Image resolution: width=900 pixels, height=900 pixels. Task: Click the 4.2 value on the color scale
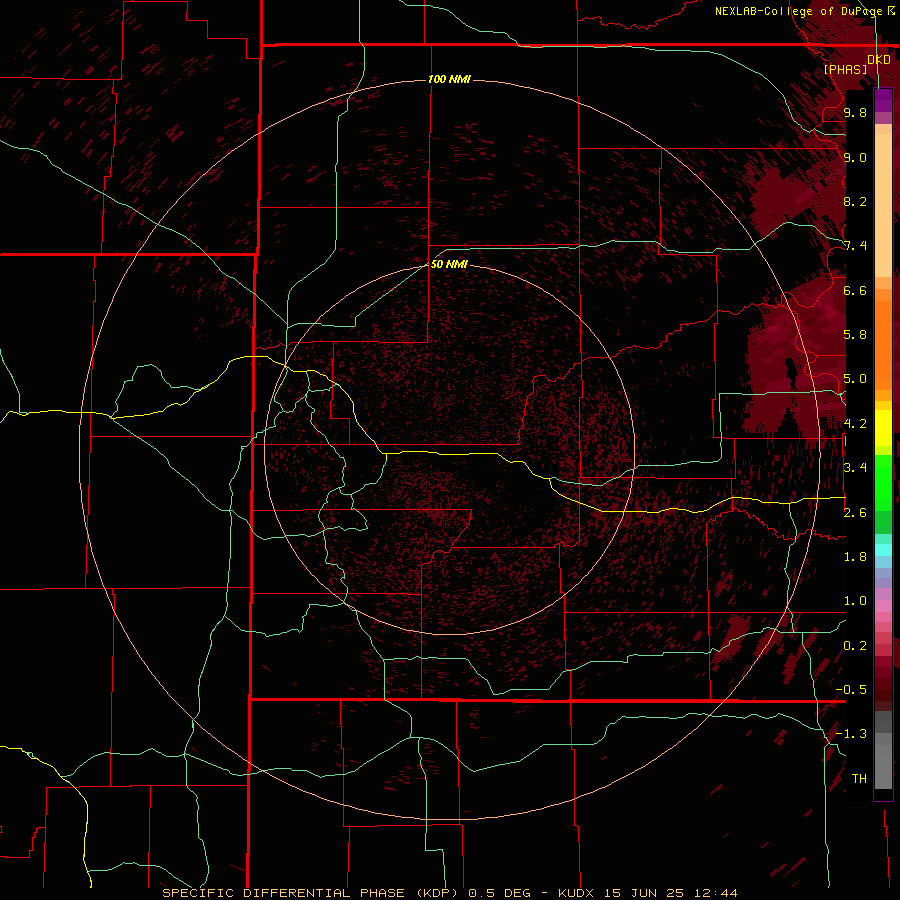(x=855, y=423)
